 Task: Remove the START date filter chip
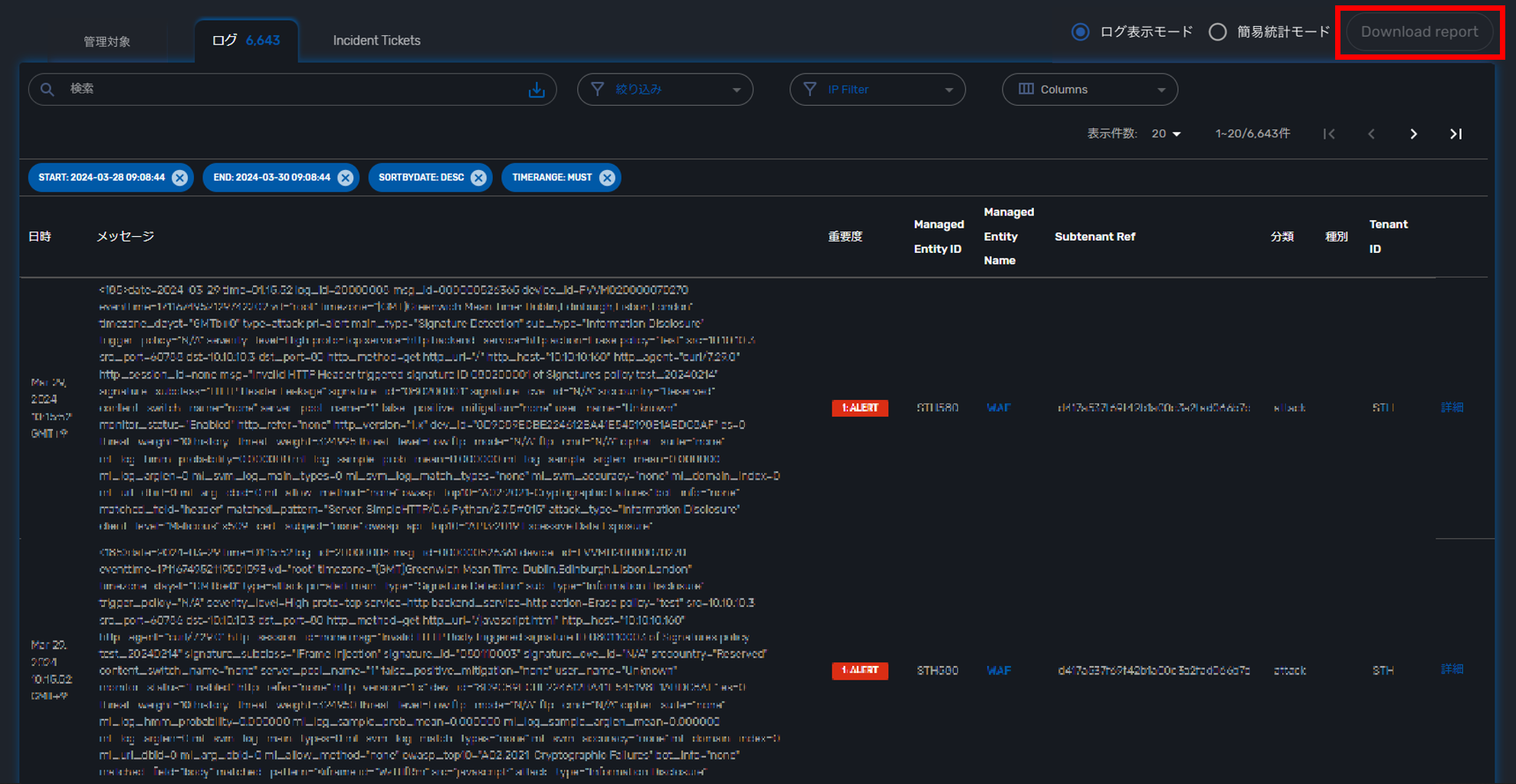pyautogui.click(x=180, y=178)
